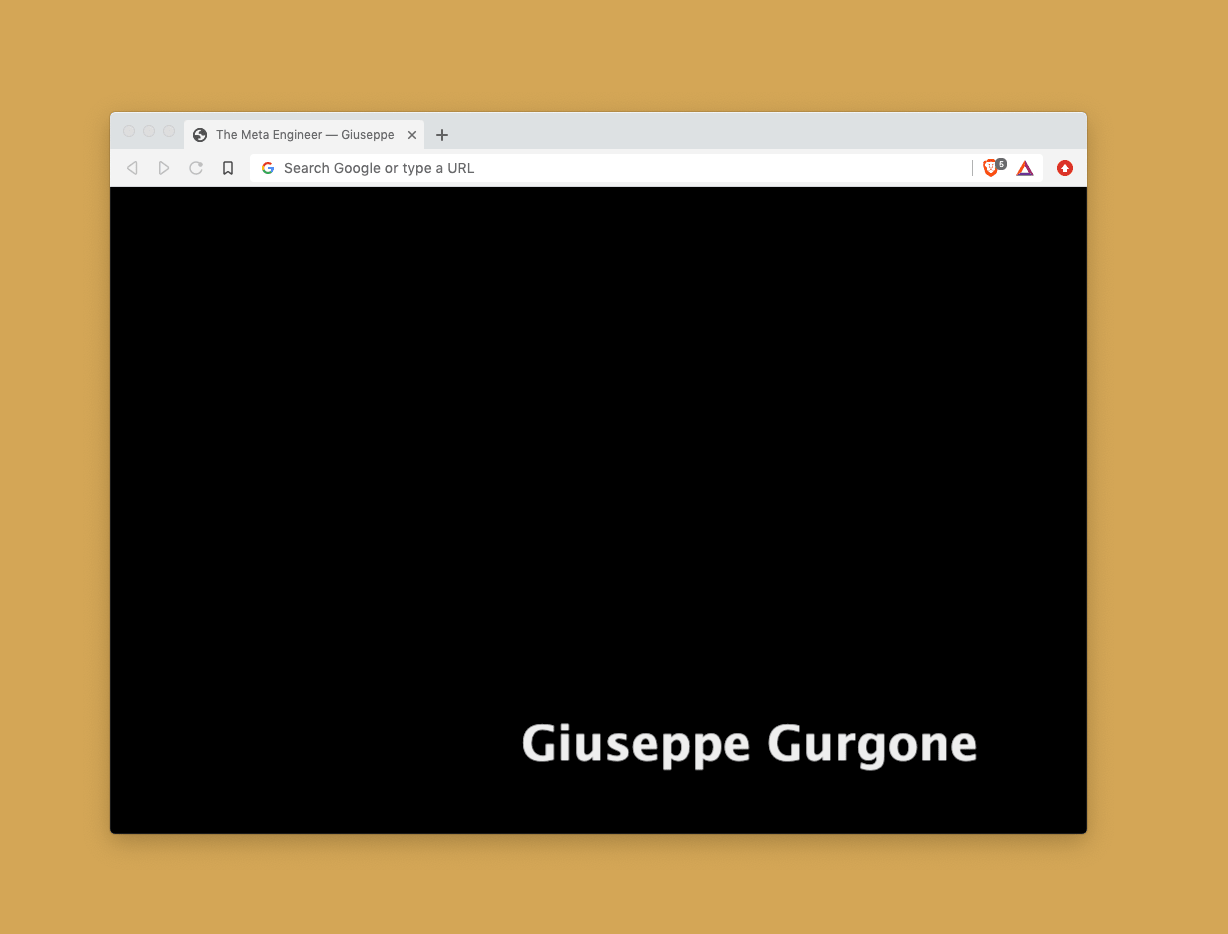This screenshot has height=934, width=1228.
Task: Click the Google icon in the address bar
Action: [267, 168]
